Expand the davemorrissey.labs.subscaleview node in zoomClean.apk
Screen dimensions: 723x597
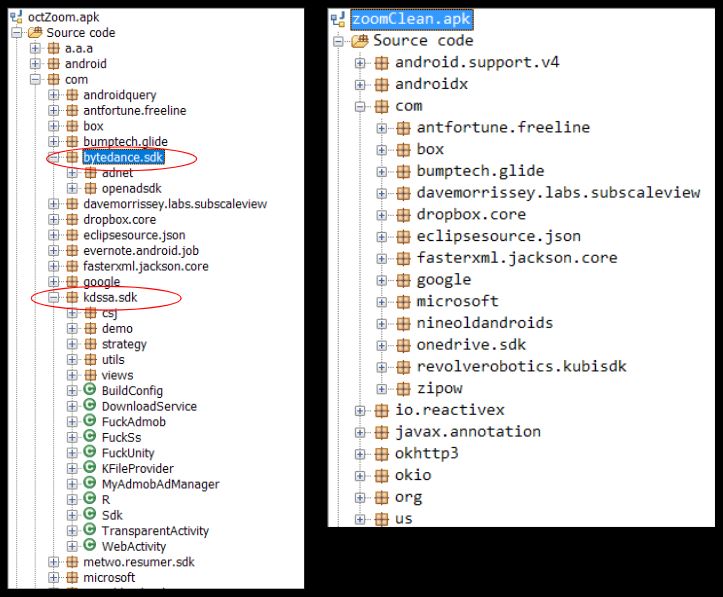click(x=381, y=193)
